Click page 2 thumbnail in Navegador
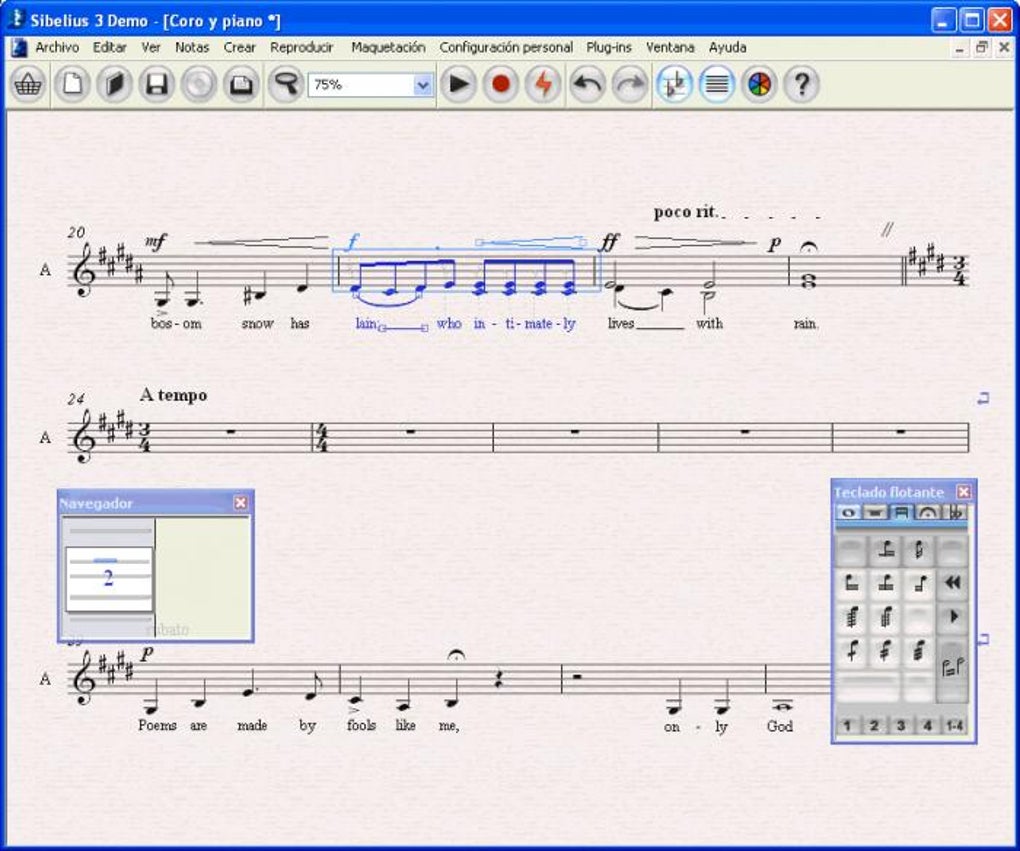 (109, 578)
